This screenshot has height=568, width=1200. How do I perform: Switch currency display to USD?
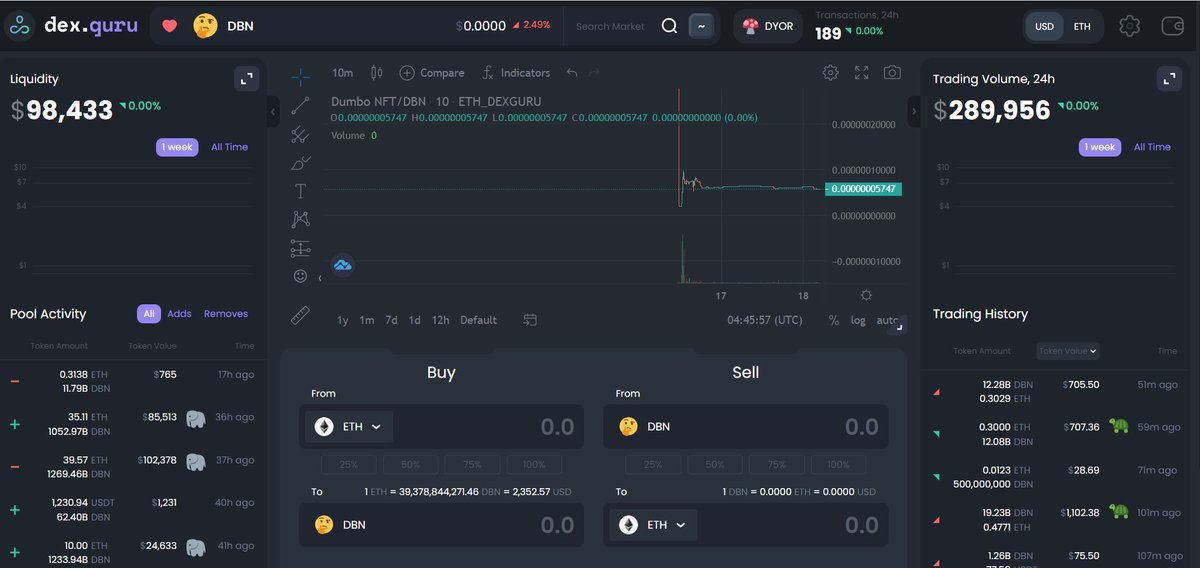coord(1044,26)
